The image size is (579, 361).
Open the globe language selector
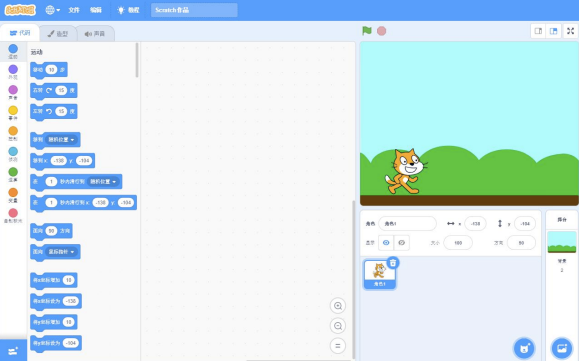52,10
